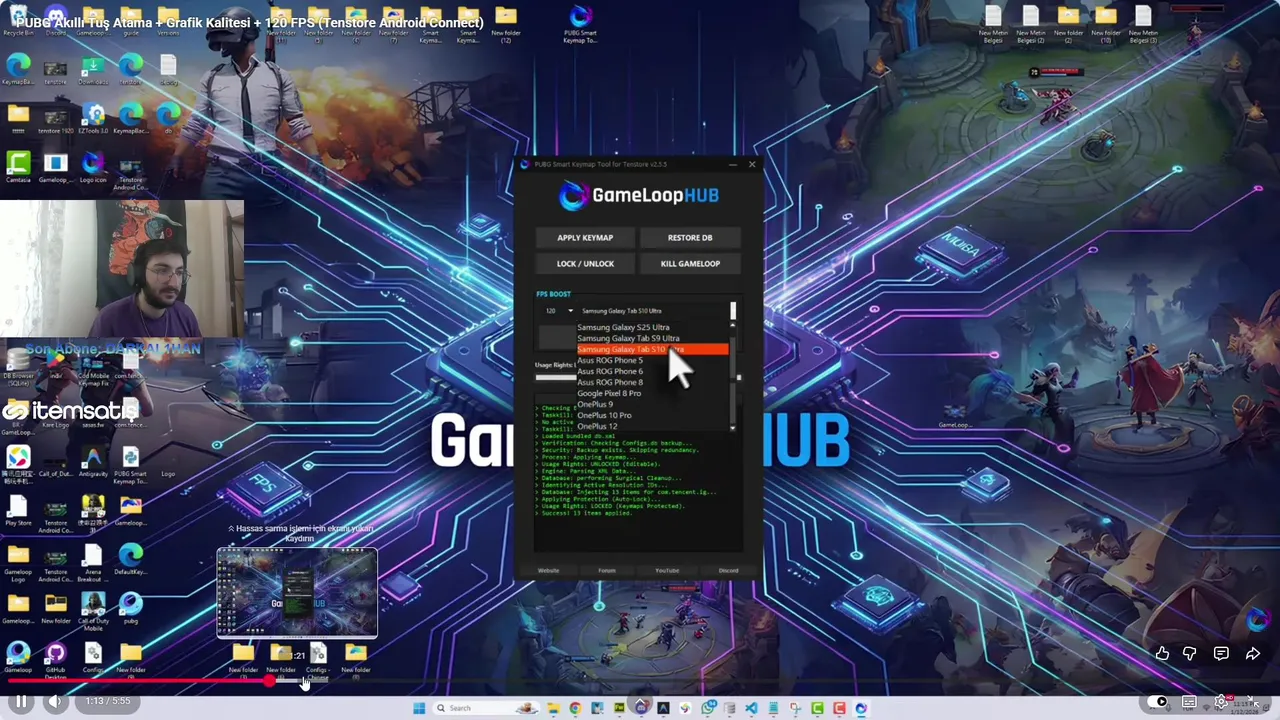Screen dimensions: 1280x720
Task: Open the Downloads desktop shortcut
Action: [x=93, y=69]
